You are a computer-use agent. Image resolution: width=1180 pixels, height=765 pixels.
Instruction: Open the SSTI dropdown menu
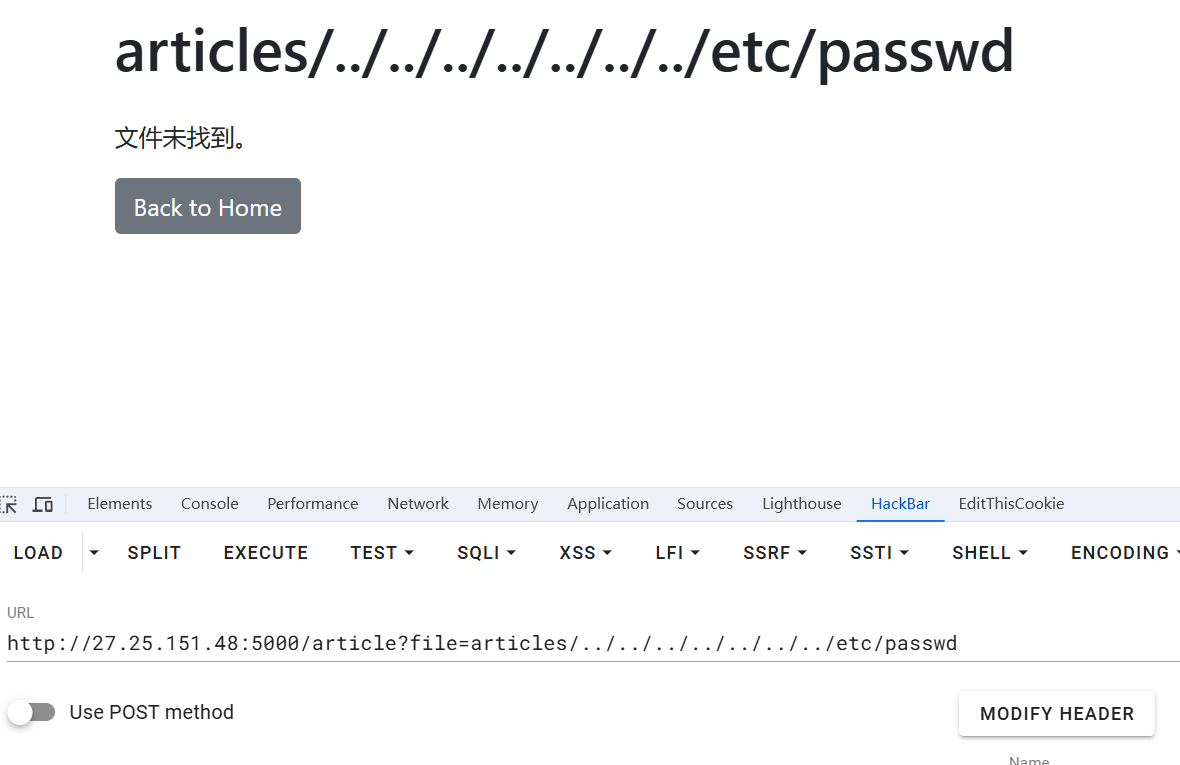tap(879, 553)
